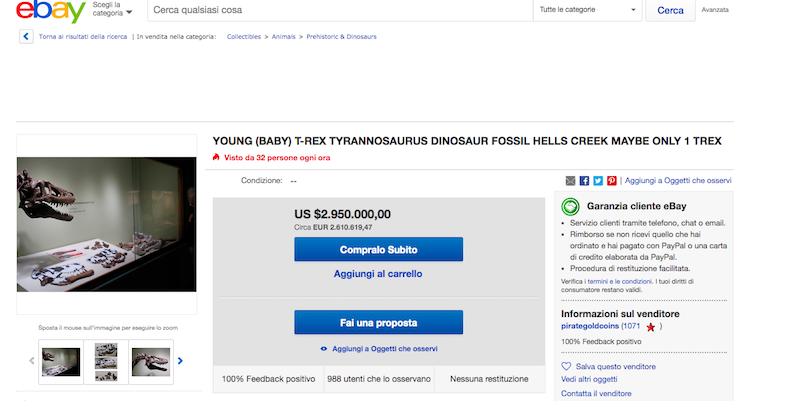Share listing via email icon

570,180
